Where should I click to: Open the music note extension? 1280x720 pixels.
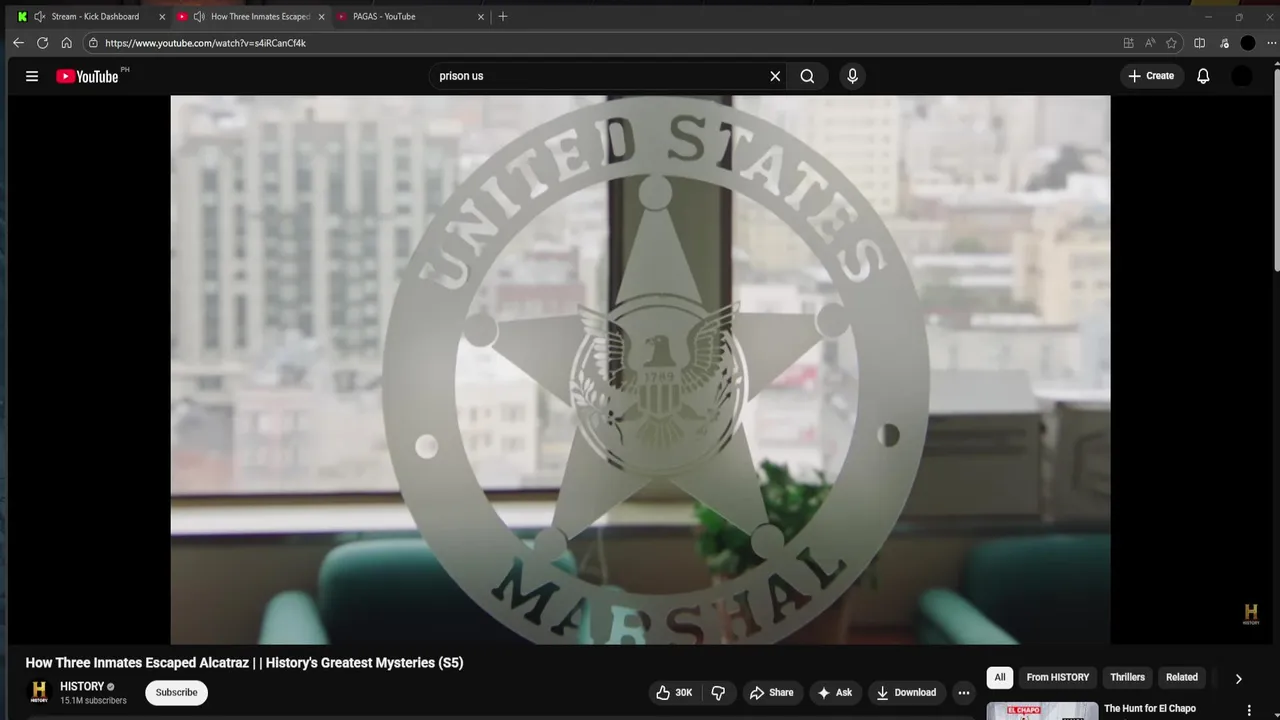coord(1224,43)
